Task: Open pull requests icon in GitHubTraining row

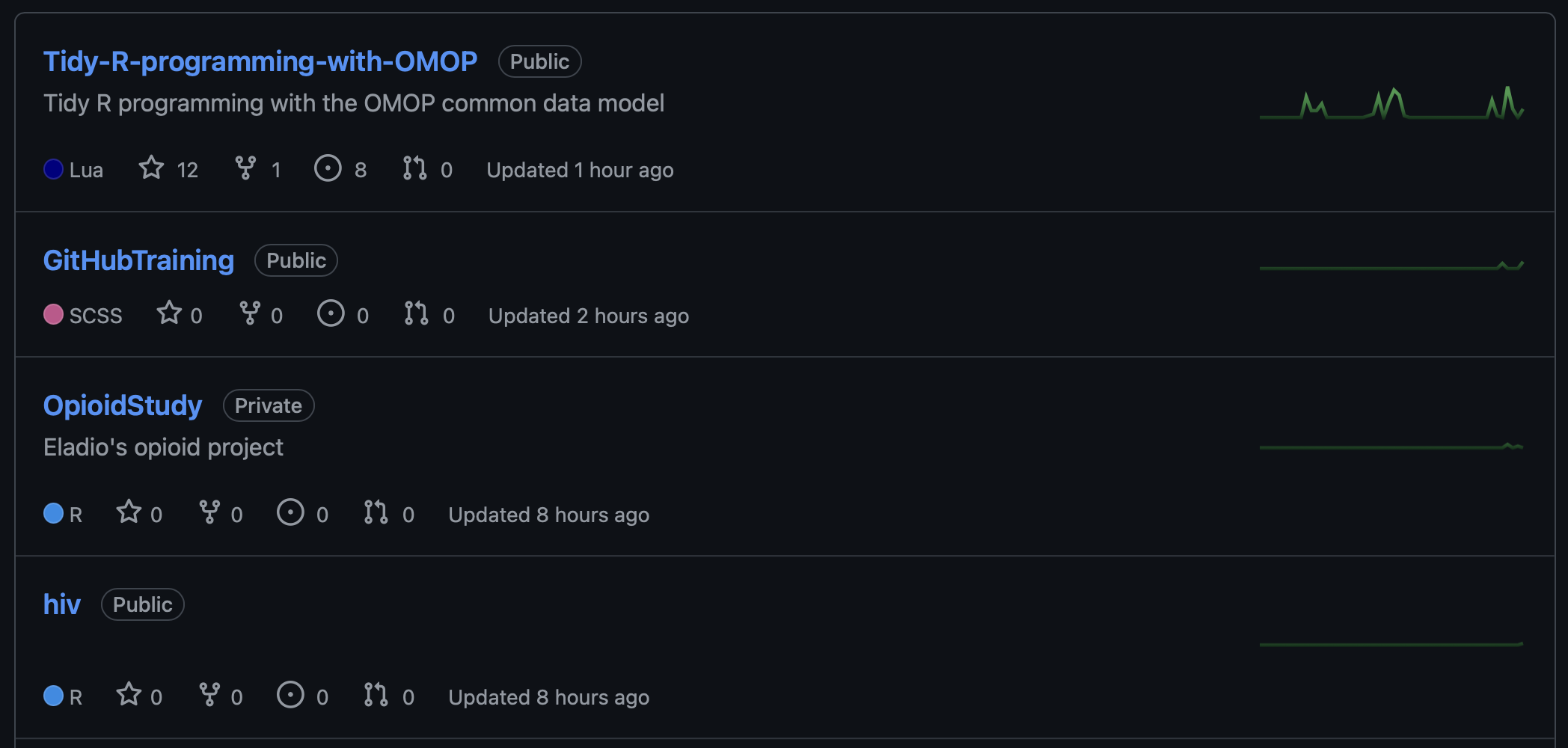Action: coord(416,313)
